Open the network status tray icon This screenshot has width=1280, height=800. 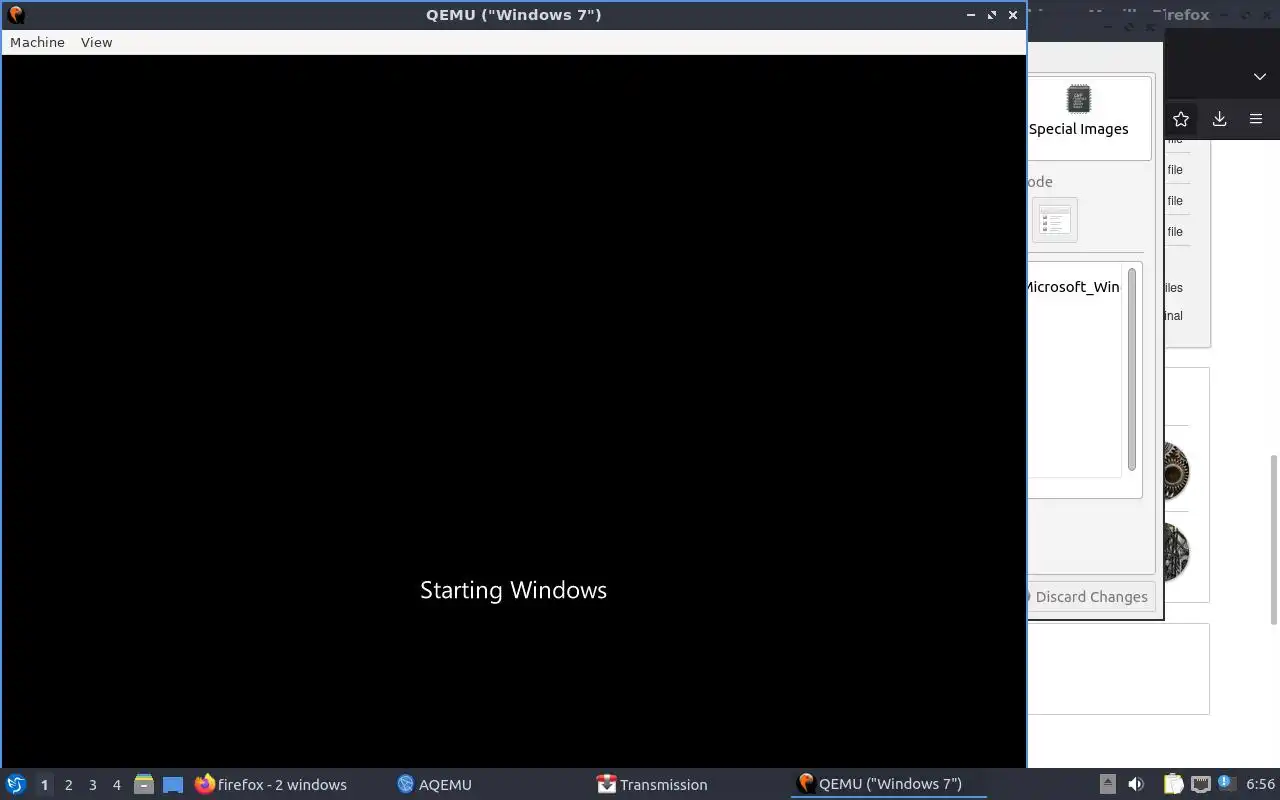1201,784
